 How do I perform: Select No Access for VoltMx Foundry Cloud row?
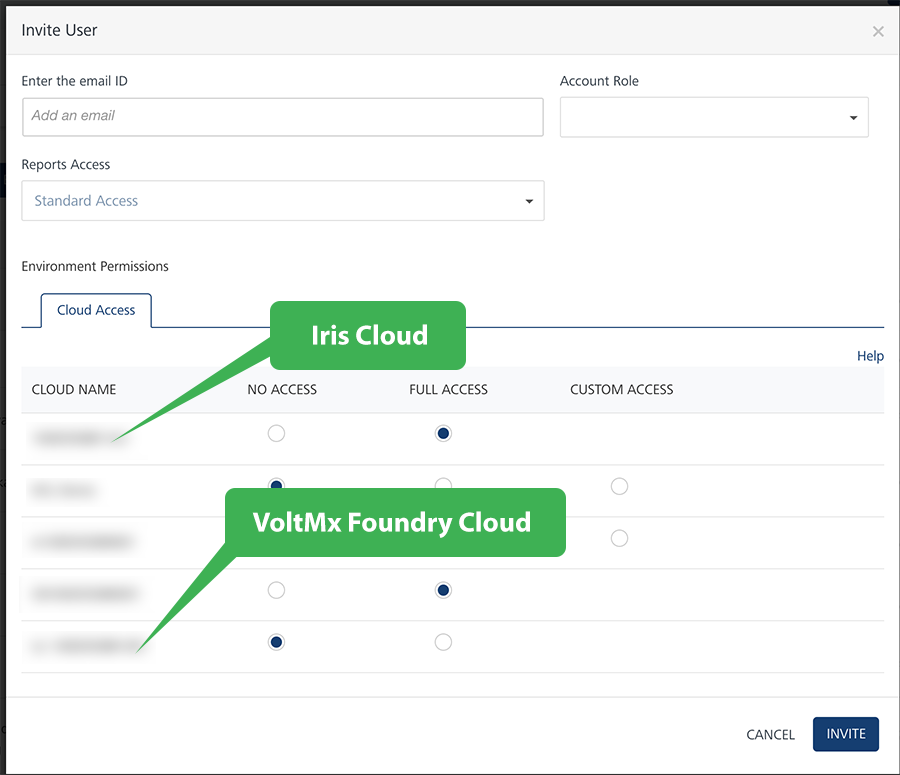(x=277, y=642)
